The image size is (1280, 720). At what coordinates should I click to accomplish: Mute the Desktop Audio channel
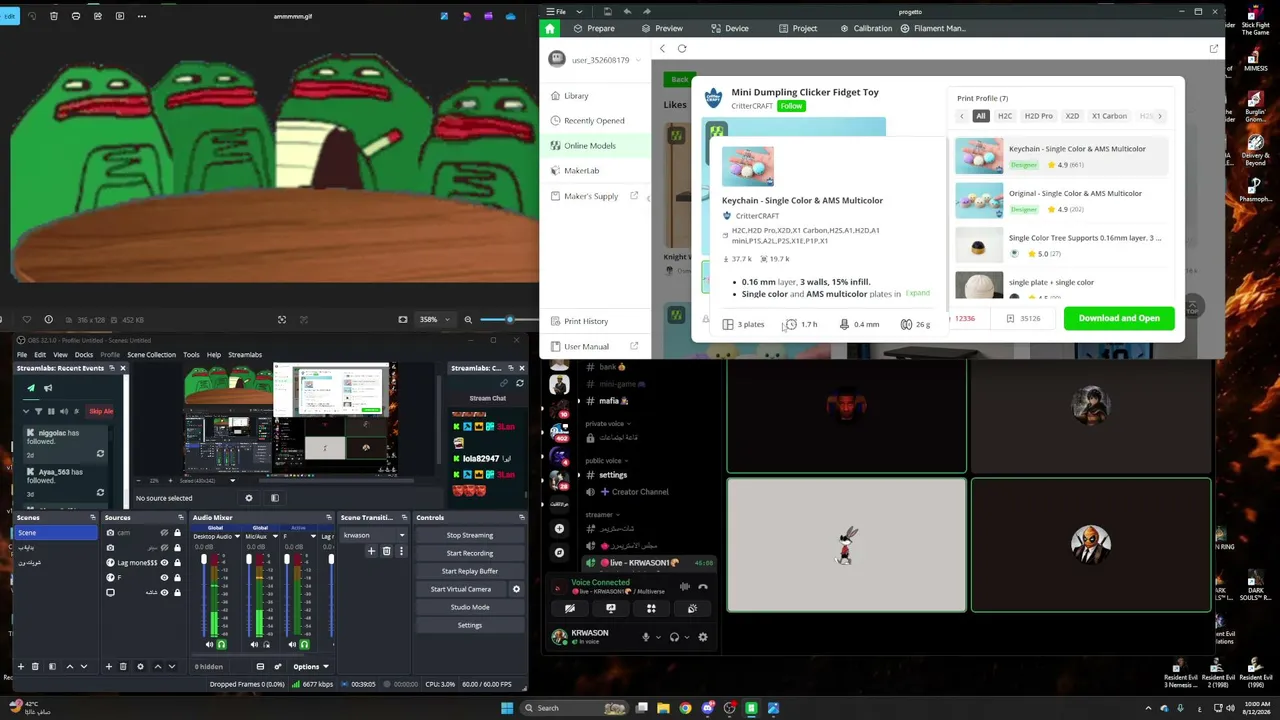click(209, 645)
